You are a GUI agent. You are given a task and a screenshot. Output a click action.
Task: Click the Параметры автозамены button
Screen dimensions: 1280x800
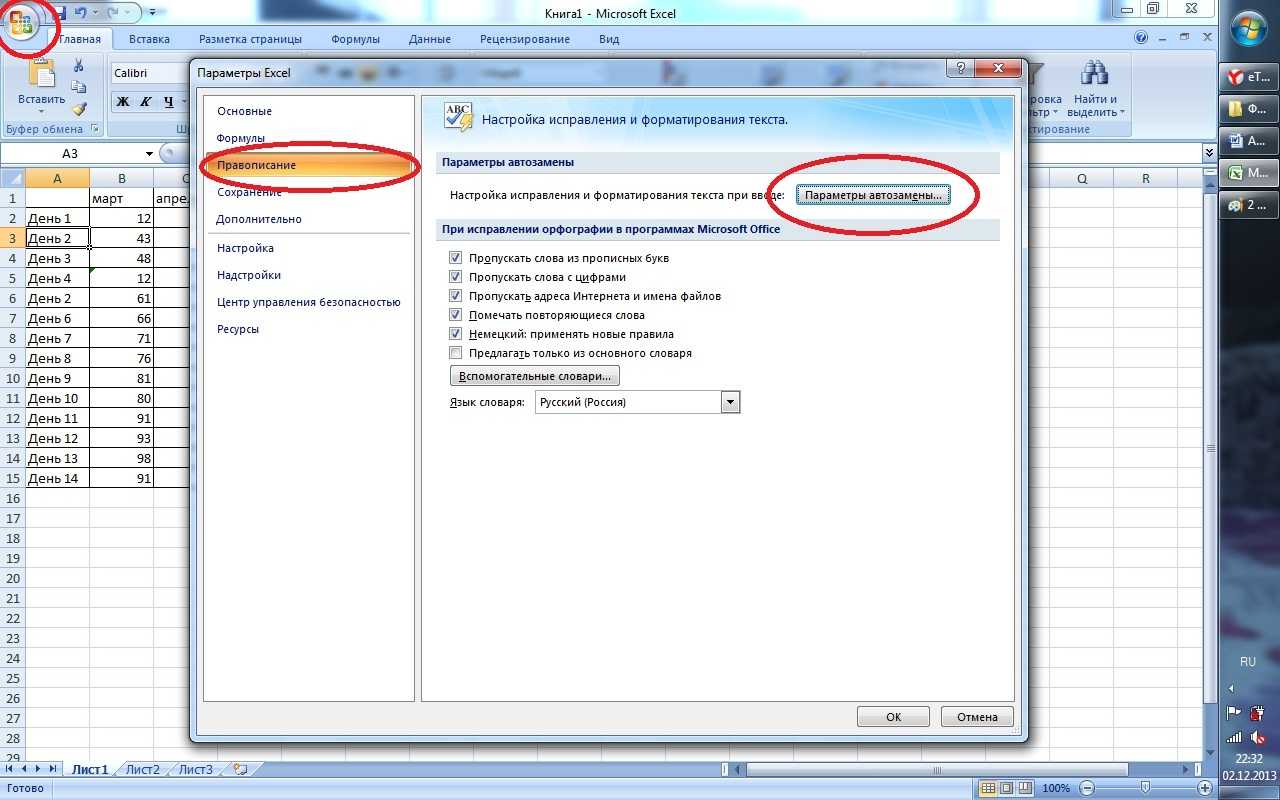click(873, 195)
